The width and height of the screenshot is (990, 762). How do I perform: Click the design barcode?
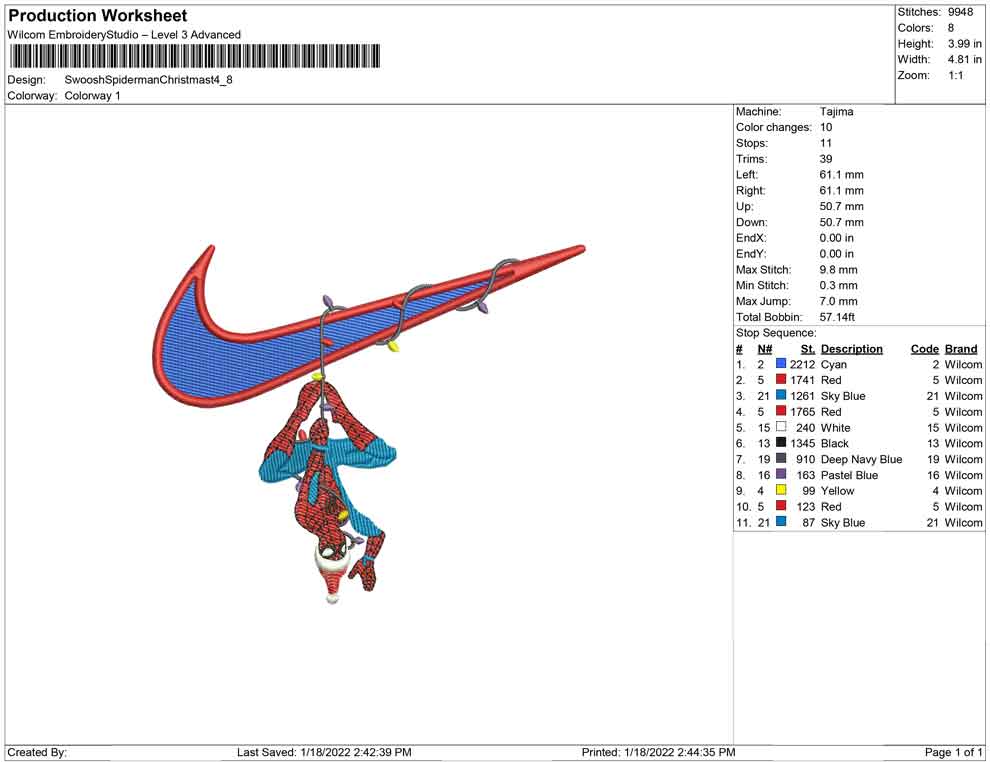pos(195,56)
